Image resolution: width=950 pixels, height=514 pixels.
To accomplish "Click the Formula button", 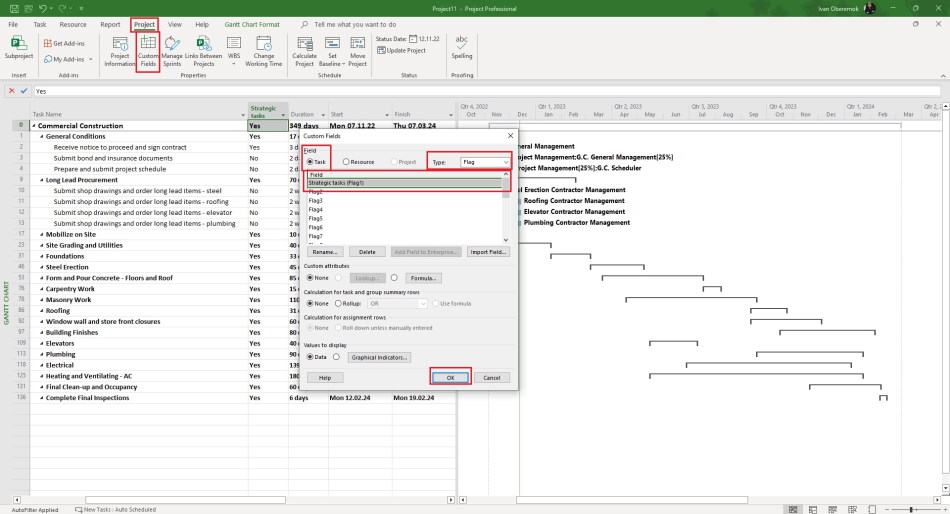I will (423, 278).
